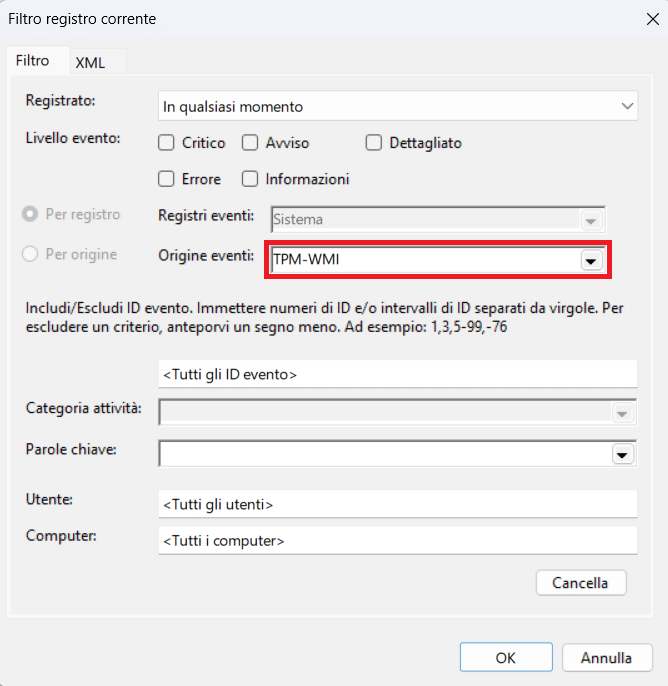Click the Utente input field
The height and width of the screenshot is (686, 668).
click(x=397, y=504)
